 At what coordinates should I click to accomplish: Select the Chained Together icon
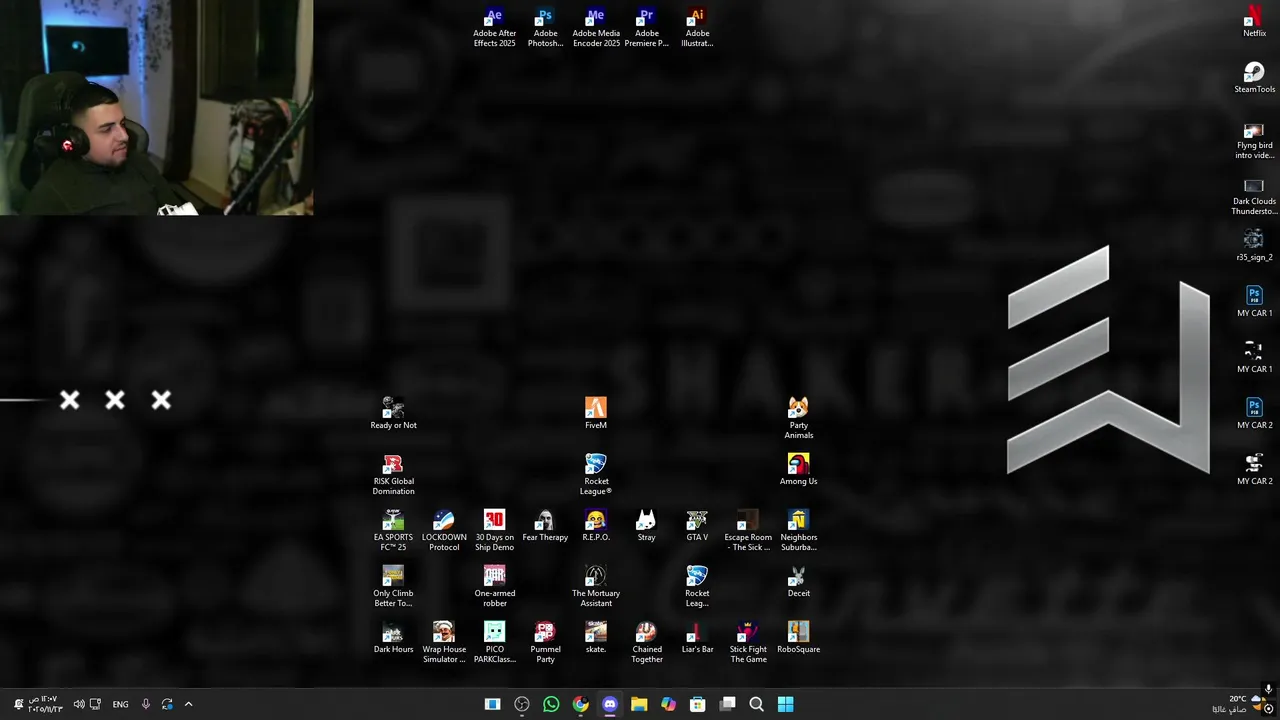pyautogui.click(x=647, y=643)
